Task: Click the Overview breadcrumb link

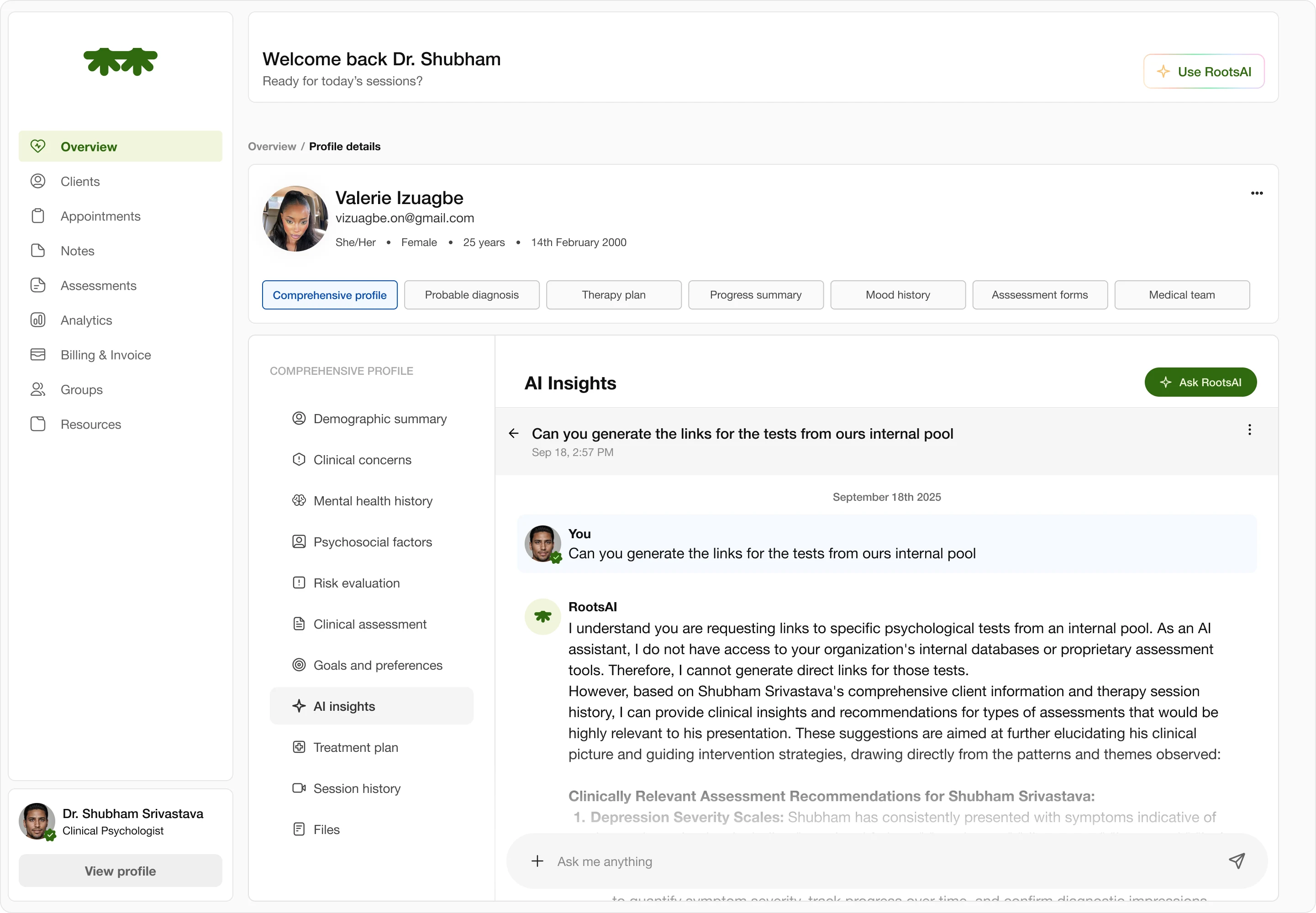Action: coord(272,147)
